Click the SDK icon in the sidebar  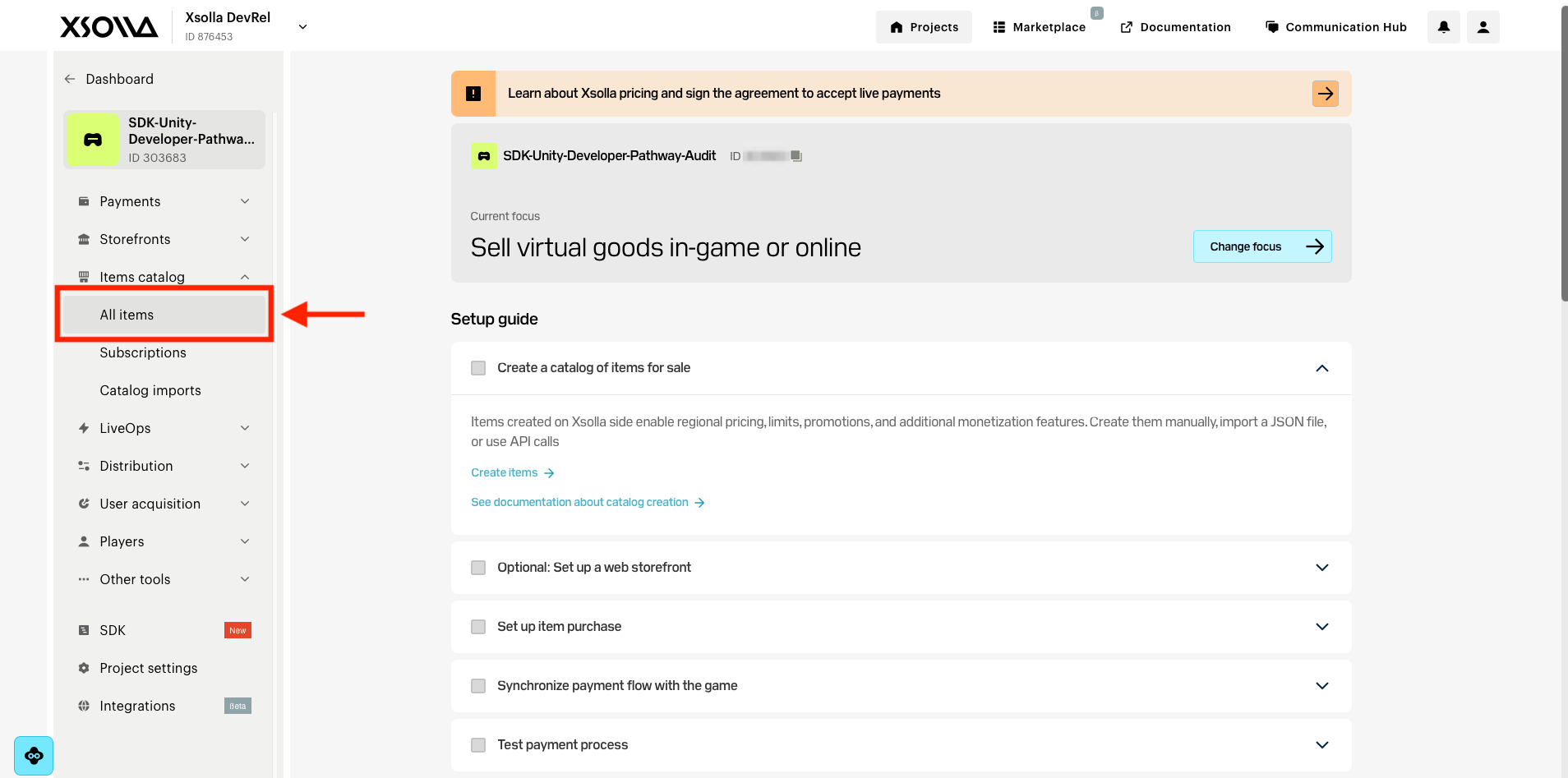84,630
